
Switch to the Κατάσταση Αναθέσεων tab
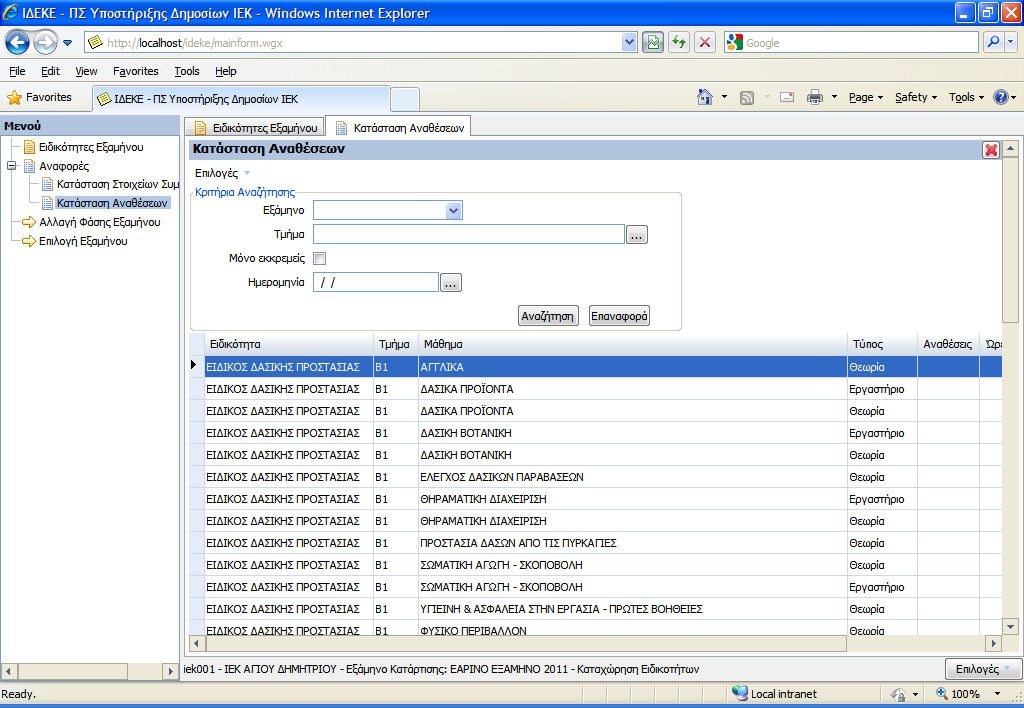[x=399, y=128]
